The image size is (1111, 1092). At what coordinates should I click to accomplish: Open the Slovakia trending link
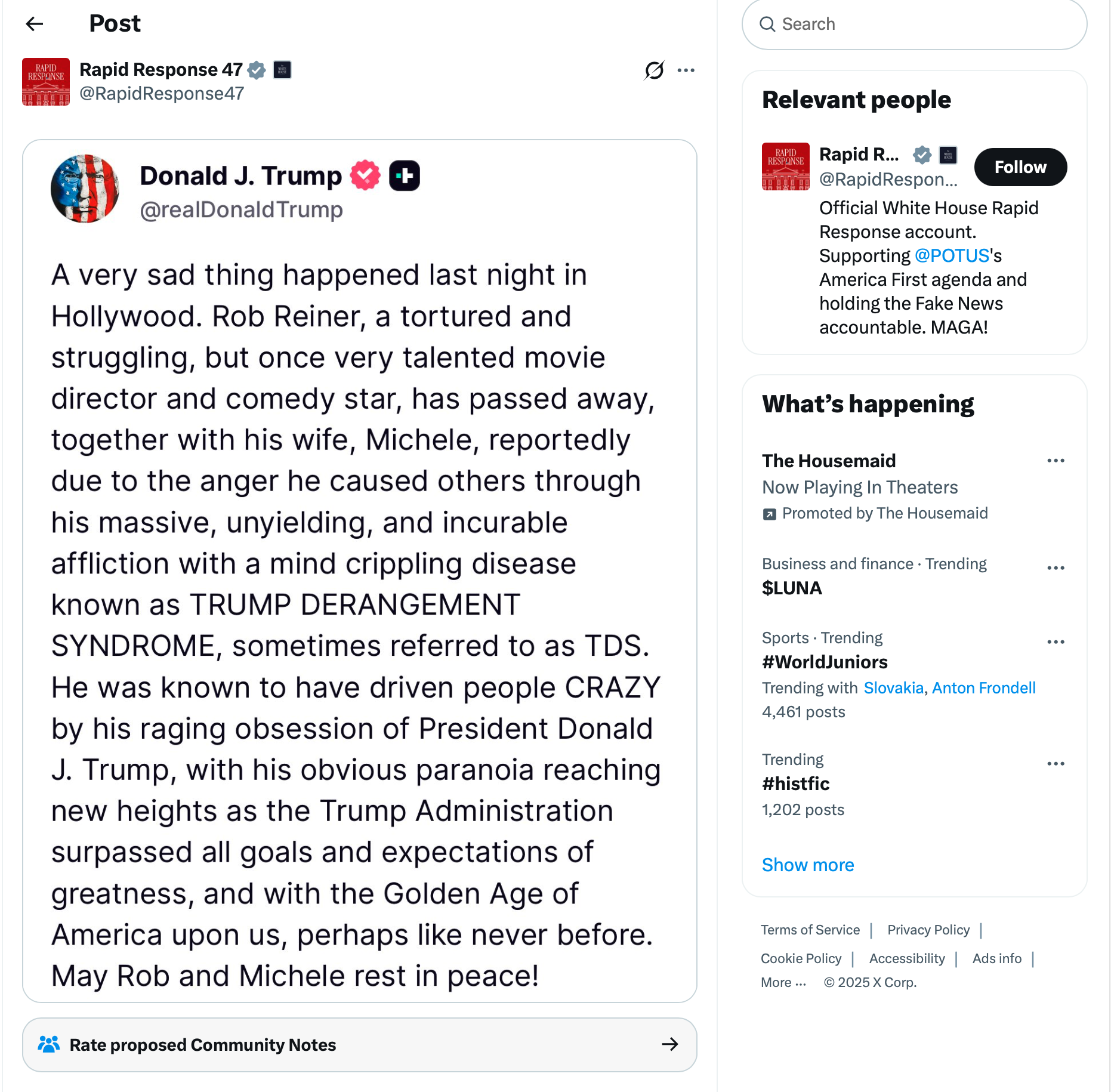894,688
